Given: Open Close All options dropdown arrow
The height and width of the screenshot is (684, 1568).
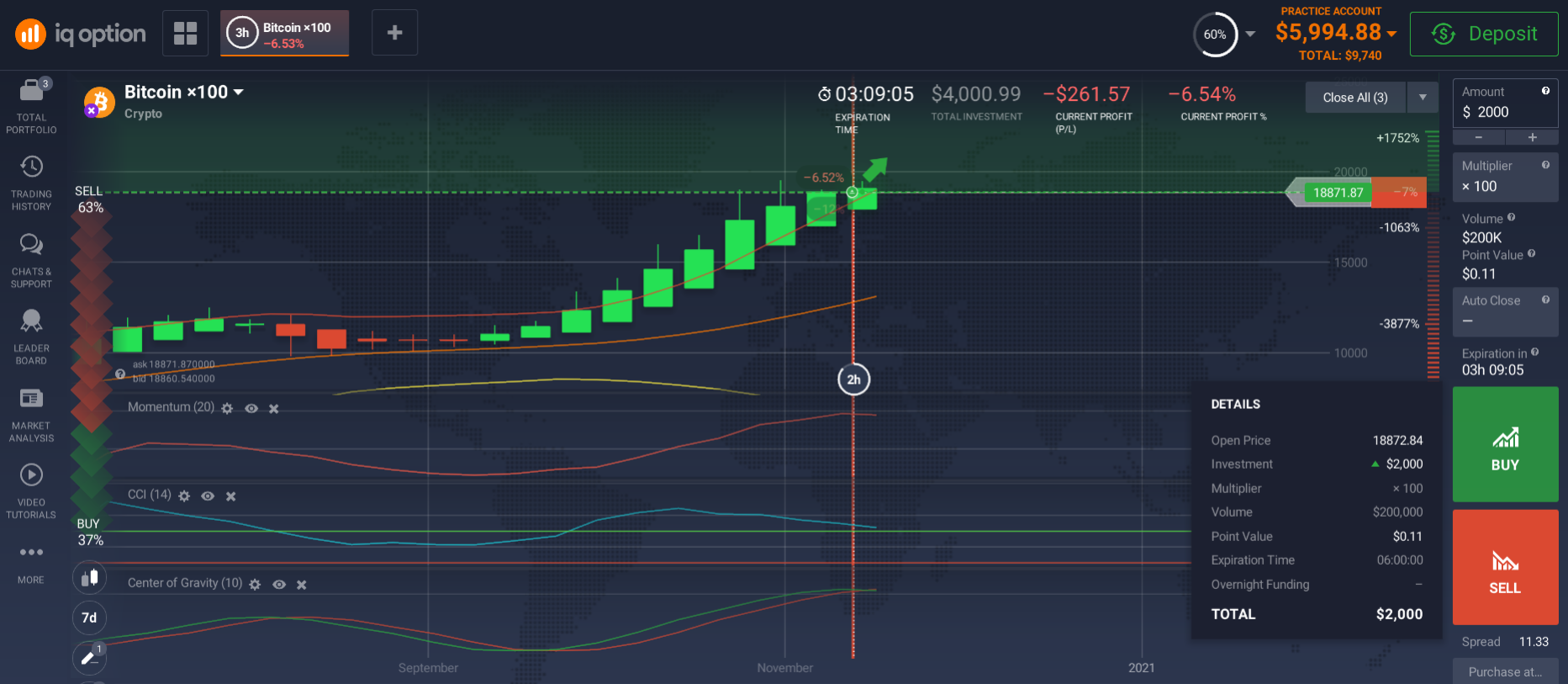Looking at the screenshot, I should pyautogui.click(x=1423, y=98).
